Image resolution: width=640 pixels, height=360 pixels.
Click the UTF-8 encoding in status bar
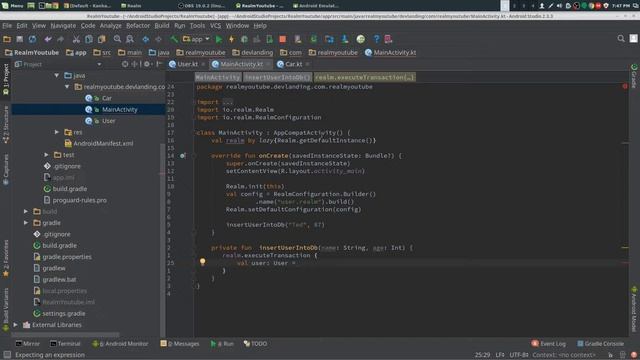pos(519,355)
